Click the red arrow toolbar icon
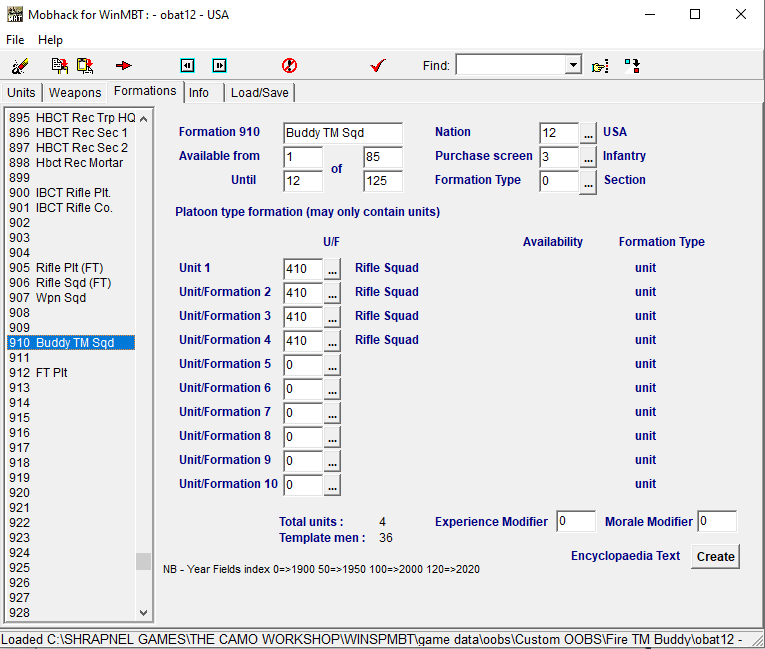This screenshot has width=765, height=649. [x=124, y=66]
